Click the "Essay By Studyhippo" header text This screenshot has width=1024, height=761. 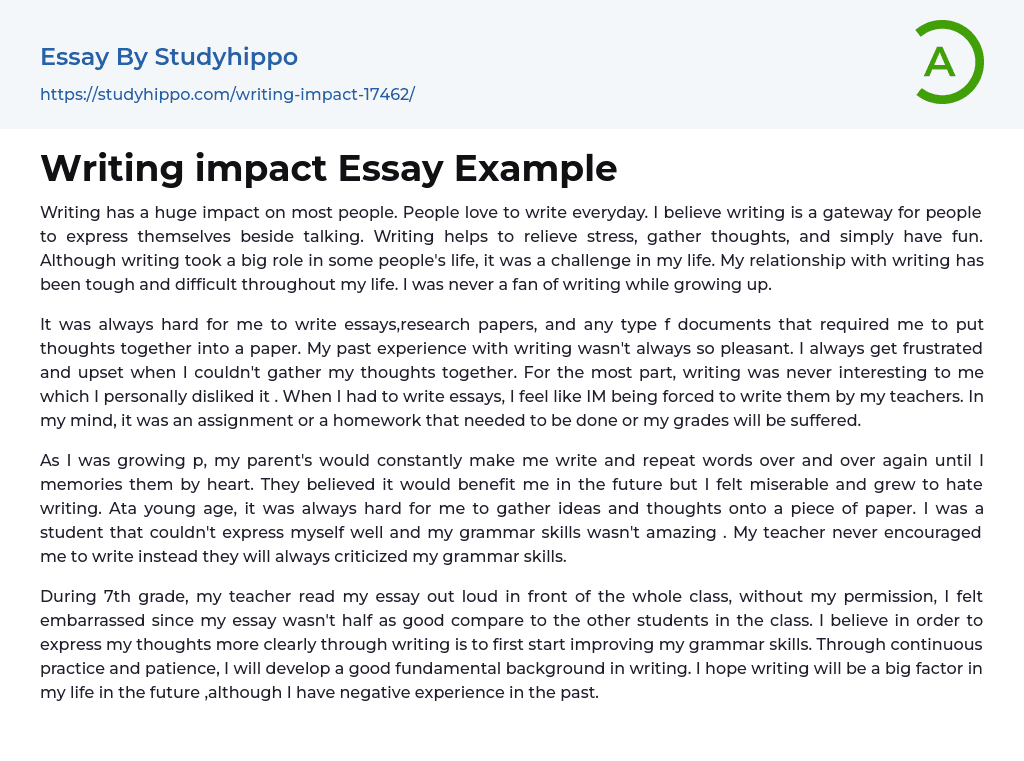(x=168, y=57)
